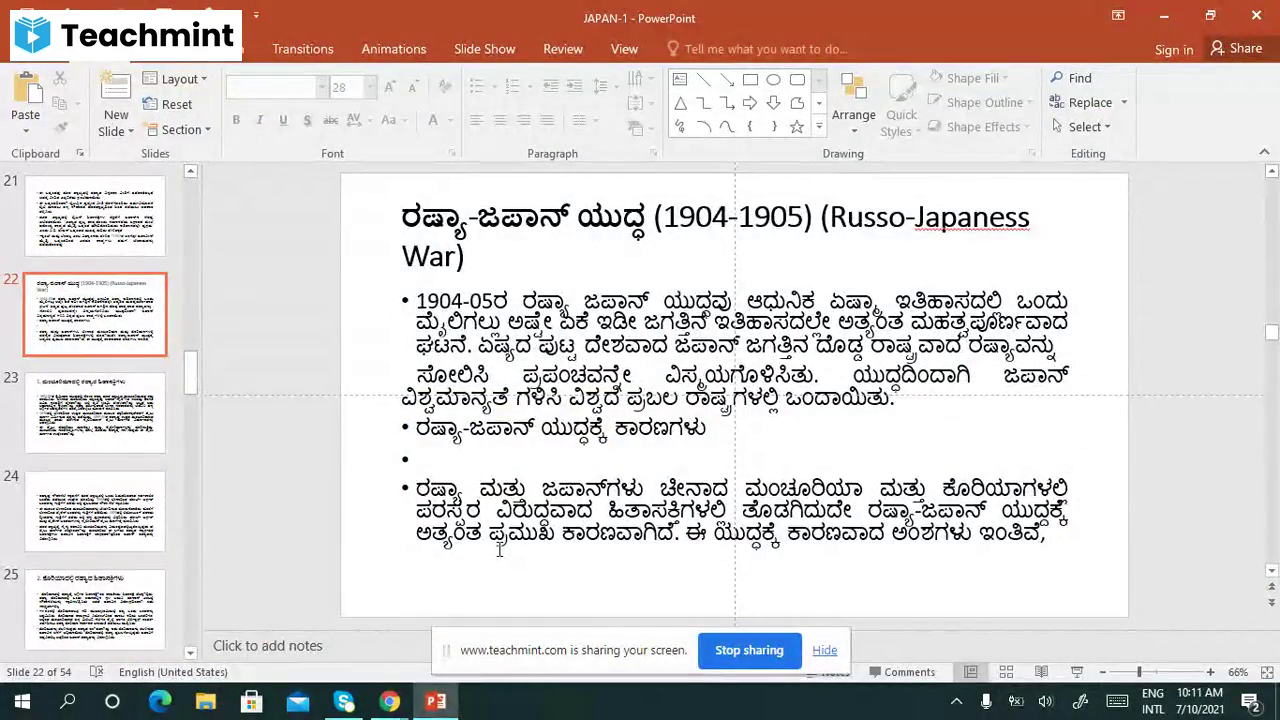Select the Oval shape in shapes gallery
1280x720 pixels.
coord(773,79)
